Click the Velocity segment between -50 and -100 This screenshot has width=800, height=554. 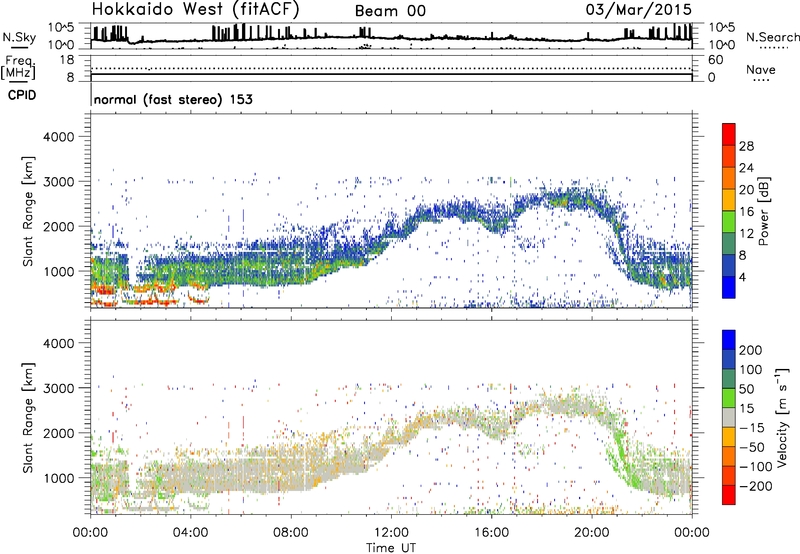(x=729, y=456)
